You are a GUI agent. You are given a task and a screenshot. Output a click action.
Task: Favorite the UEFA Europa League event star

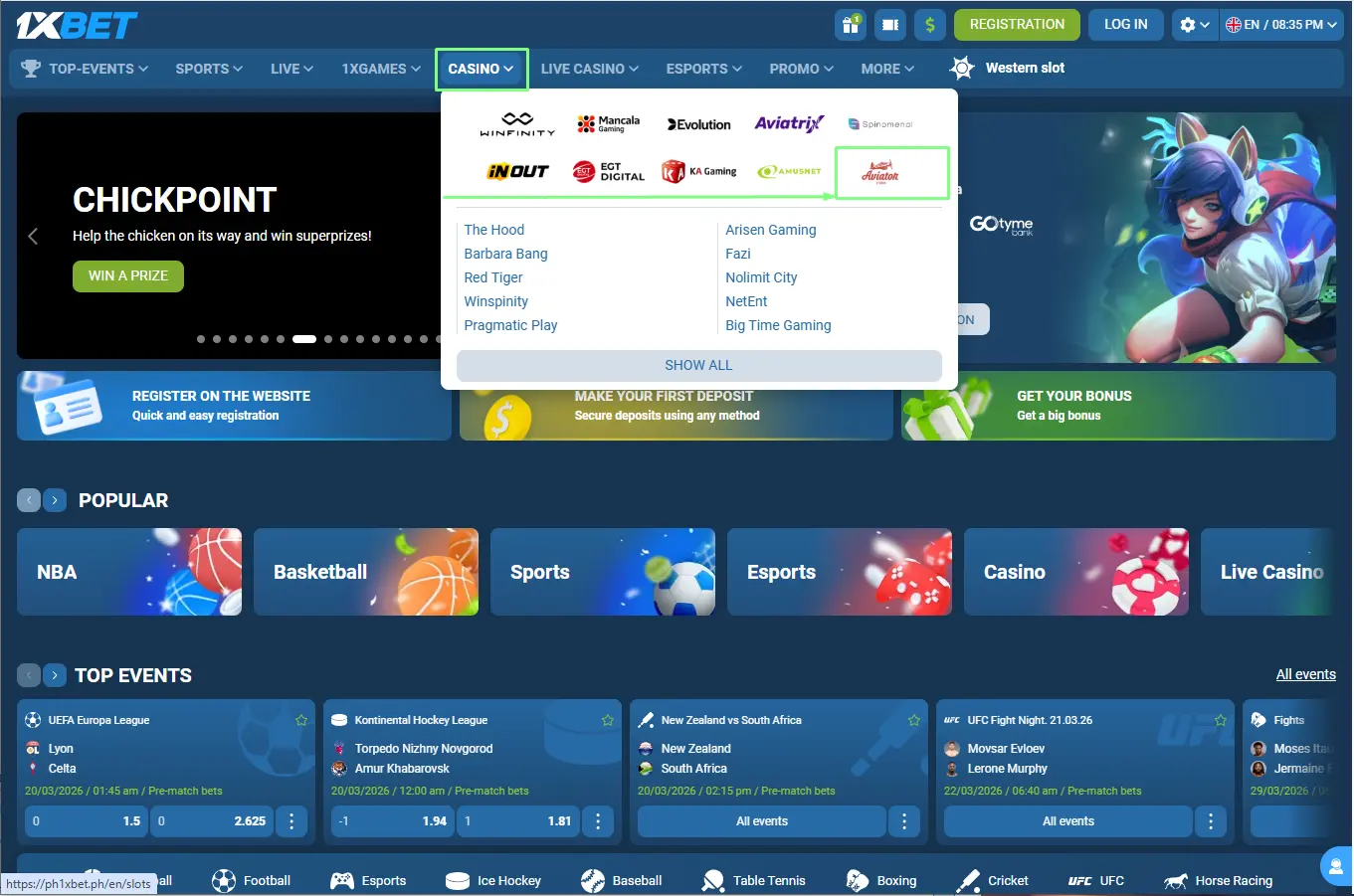[x=301, y=720]
